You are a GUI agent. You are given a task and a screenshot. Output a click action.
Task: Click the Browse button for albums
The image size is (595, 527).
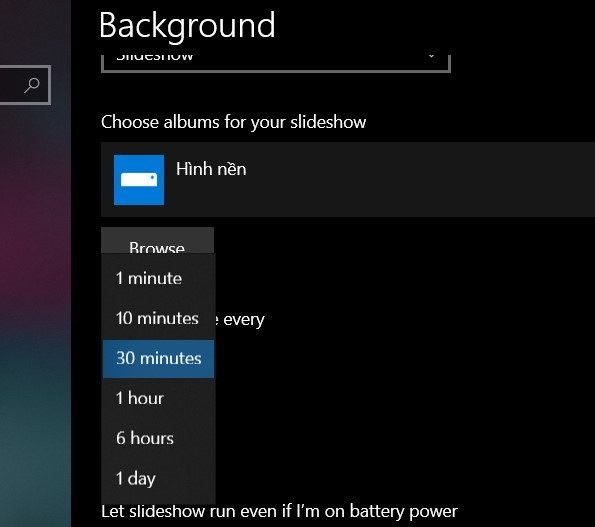pyautogui.click(x=157, y=241)
